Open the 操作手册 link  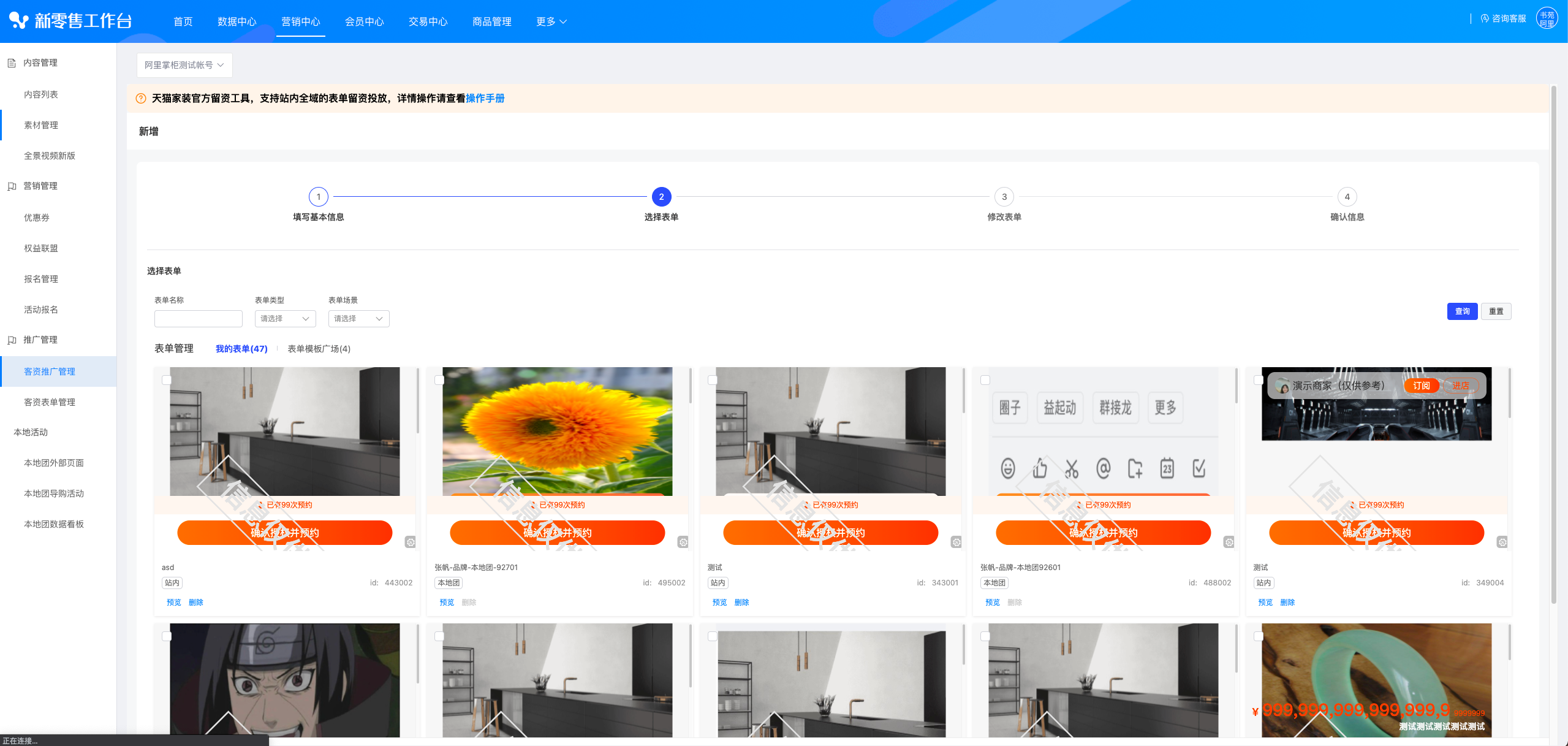coord(485,98)
